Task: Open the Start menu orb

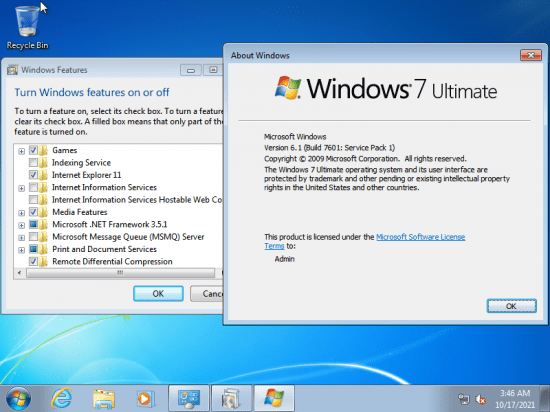Action: pos(18,399)
